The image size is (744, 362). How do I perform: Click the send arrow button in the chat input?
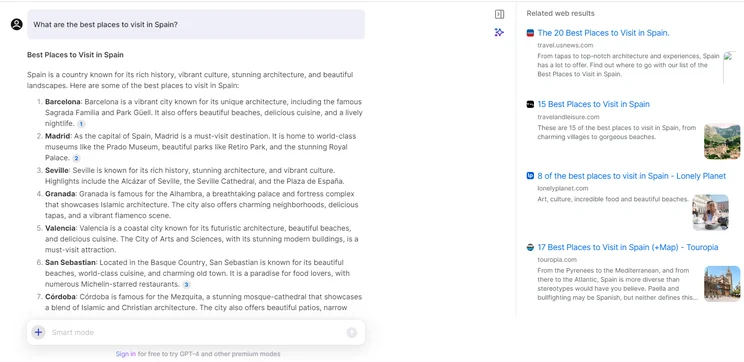(x=352, y=333)
